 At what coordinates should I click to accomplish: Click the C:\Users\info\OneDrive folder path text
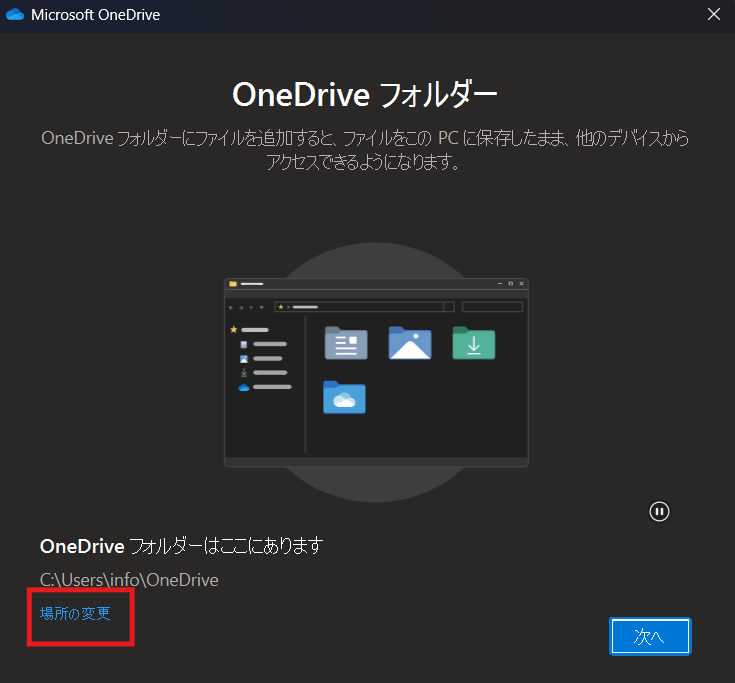click(x=129, y=580)
